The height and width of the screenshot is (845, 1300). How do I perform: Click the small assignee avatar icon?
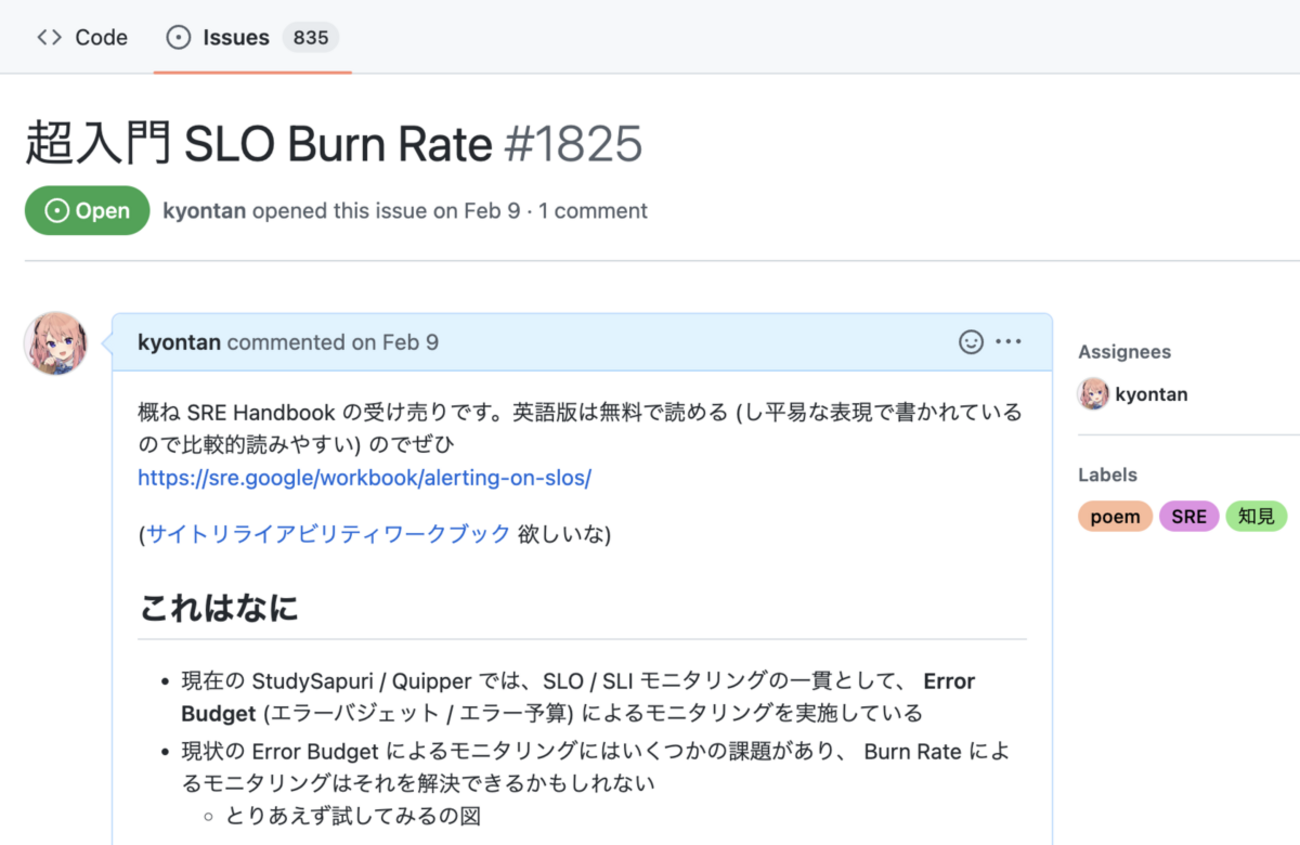(1093, 394)
